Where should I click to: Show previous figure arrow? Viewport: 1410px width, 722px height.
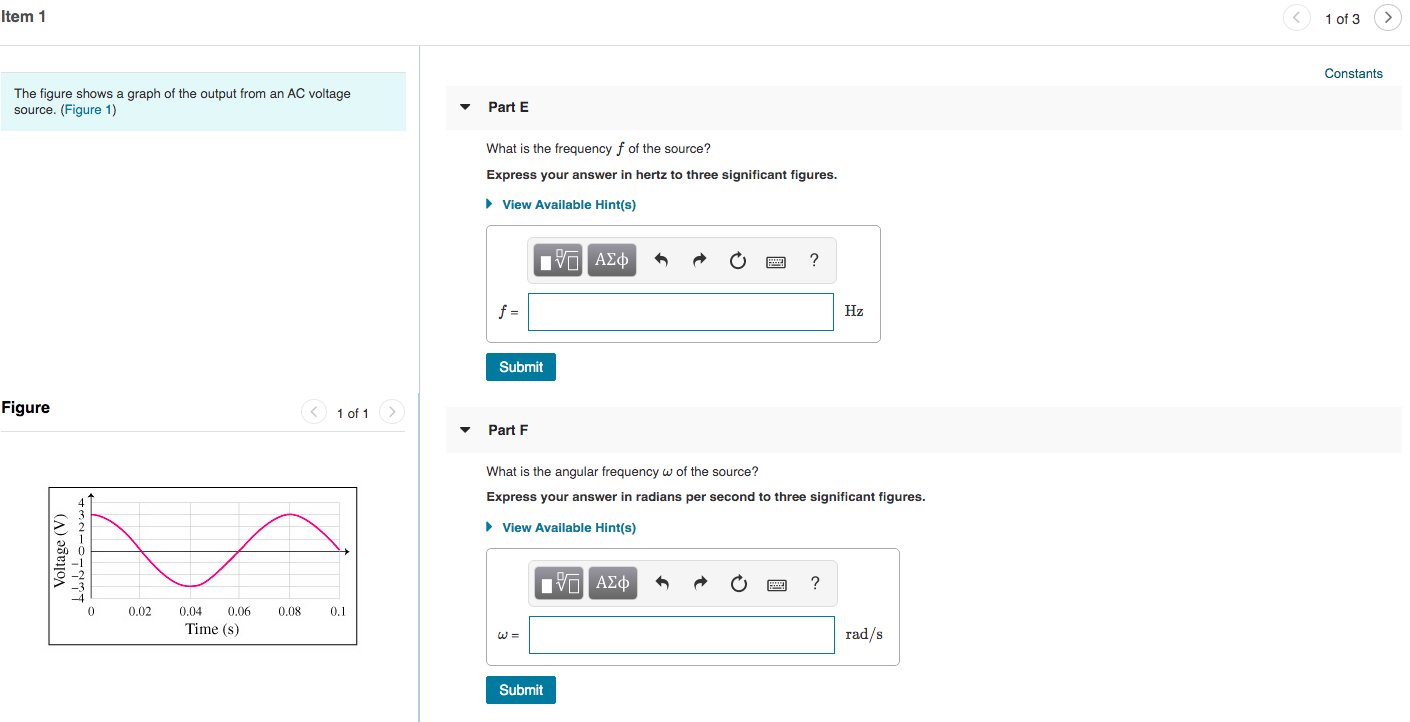[314, 412]
